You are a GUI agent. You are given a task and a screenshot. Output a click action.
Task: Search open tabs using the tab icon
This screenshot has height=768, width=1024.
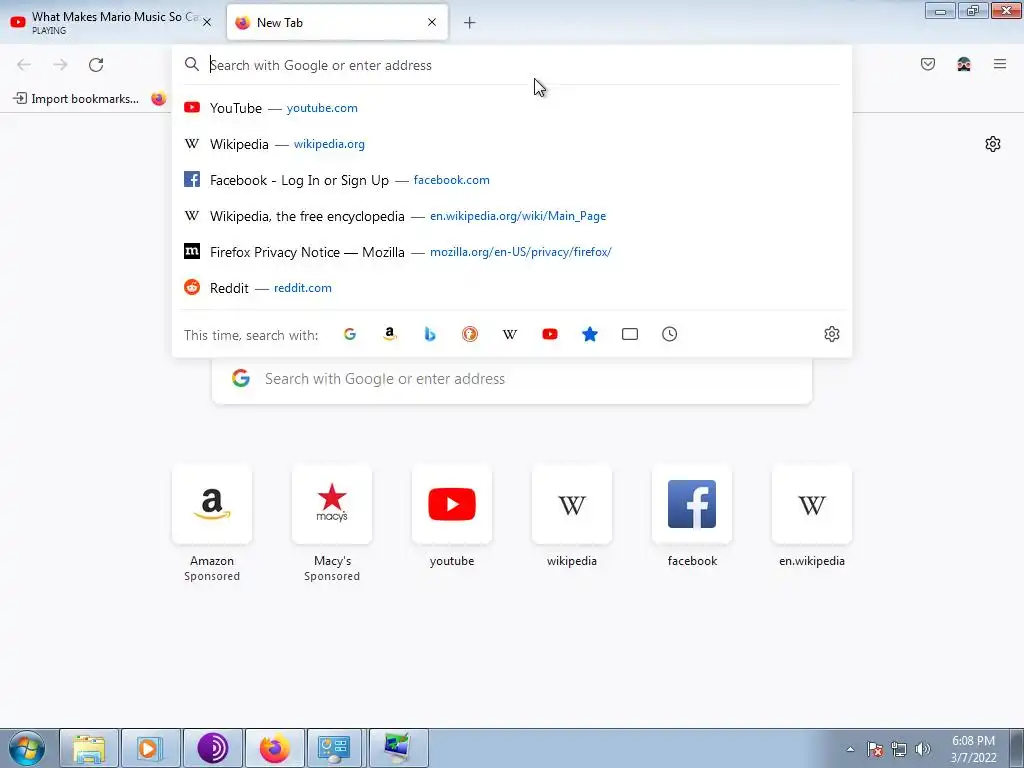[630, 334]
